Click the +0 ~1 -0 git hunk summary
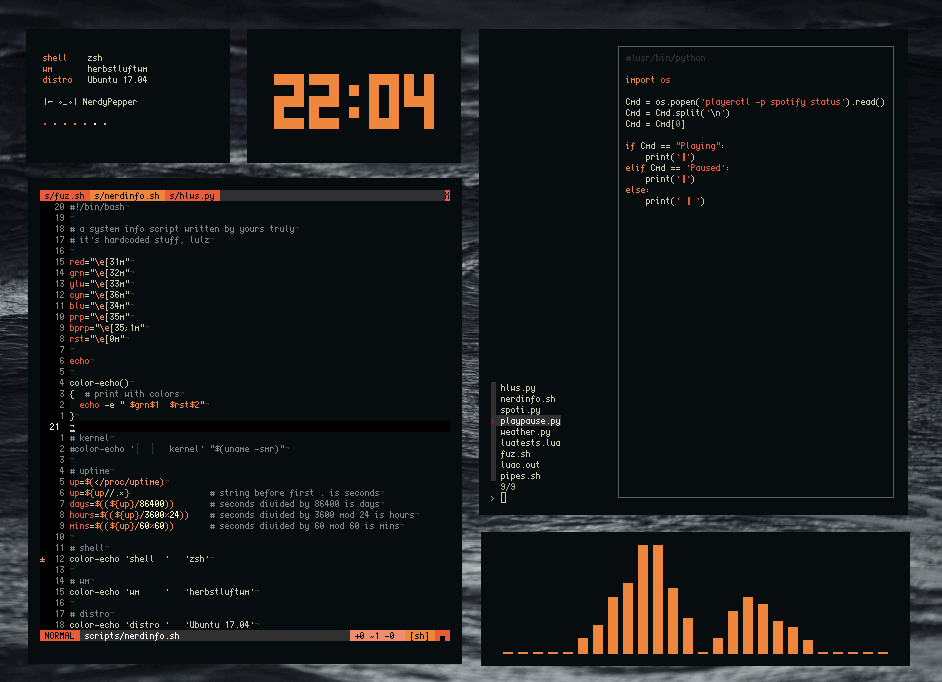 [x=375, y=636]
